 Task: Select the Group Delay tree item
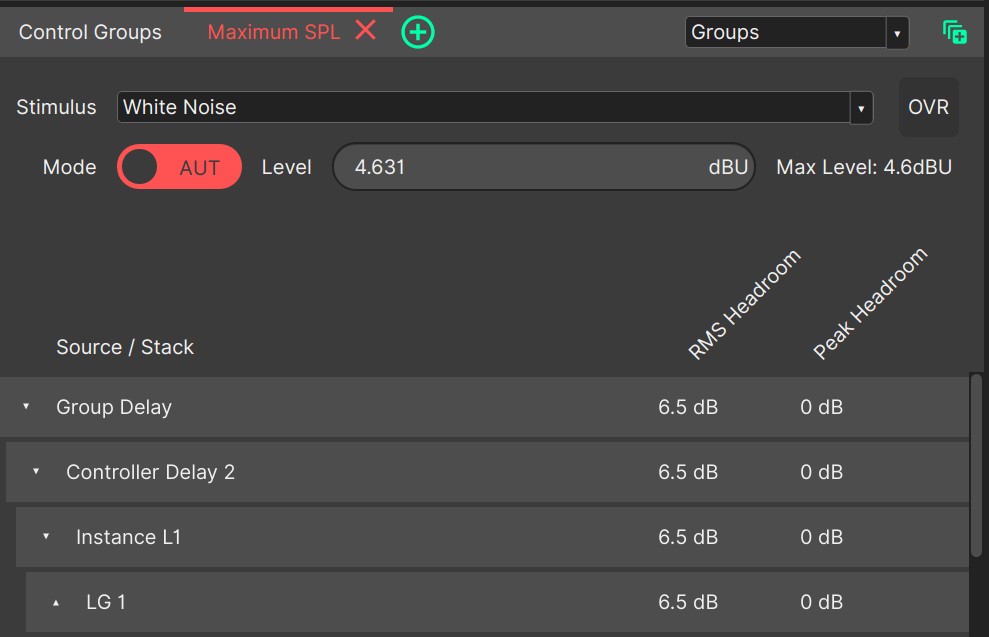(114, 407)
